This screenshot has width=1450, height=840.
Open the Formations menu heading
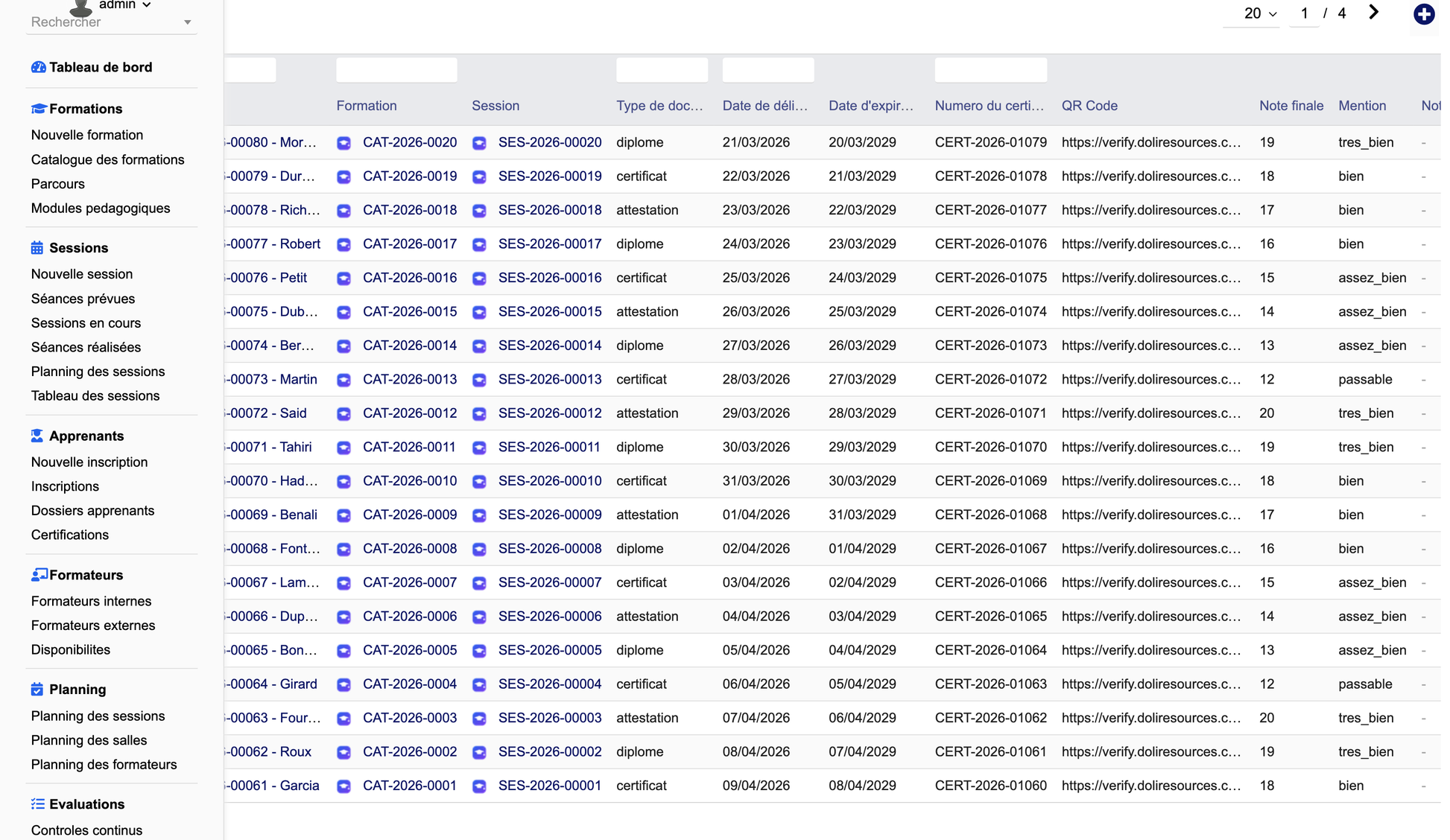[86, 109]
